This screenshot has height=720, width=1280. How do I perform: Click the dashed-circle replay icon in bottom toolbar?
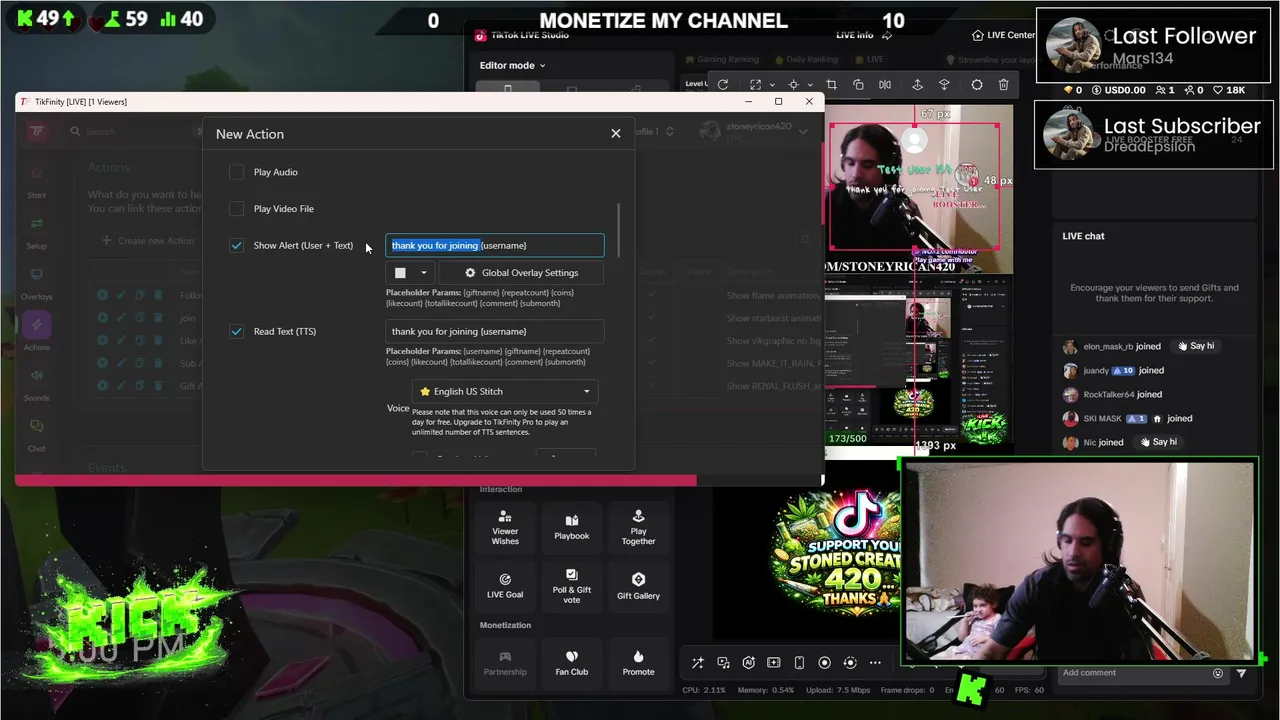pyautogui.click(x=850, y=662)
